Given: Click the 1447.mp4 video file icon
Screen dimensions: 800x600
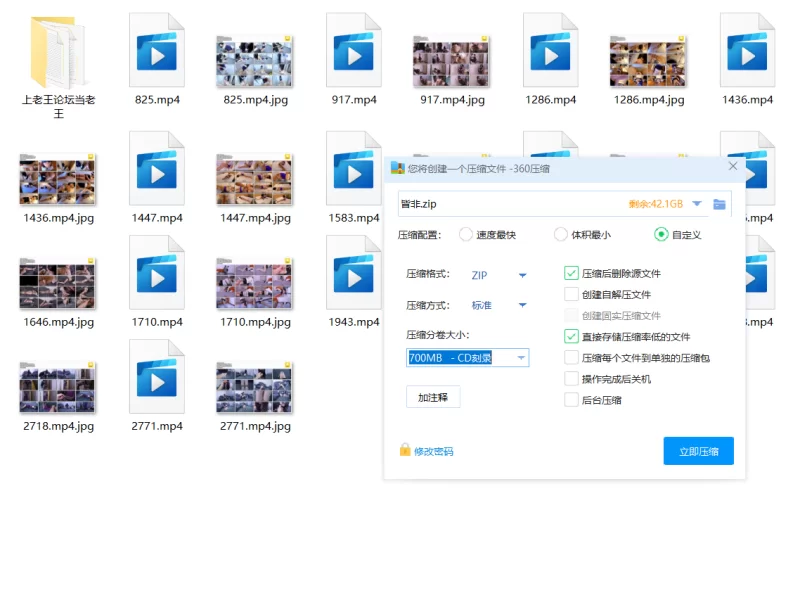Looking at the screenshot, I should (157, 170).
